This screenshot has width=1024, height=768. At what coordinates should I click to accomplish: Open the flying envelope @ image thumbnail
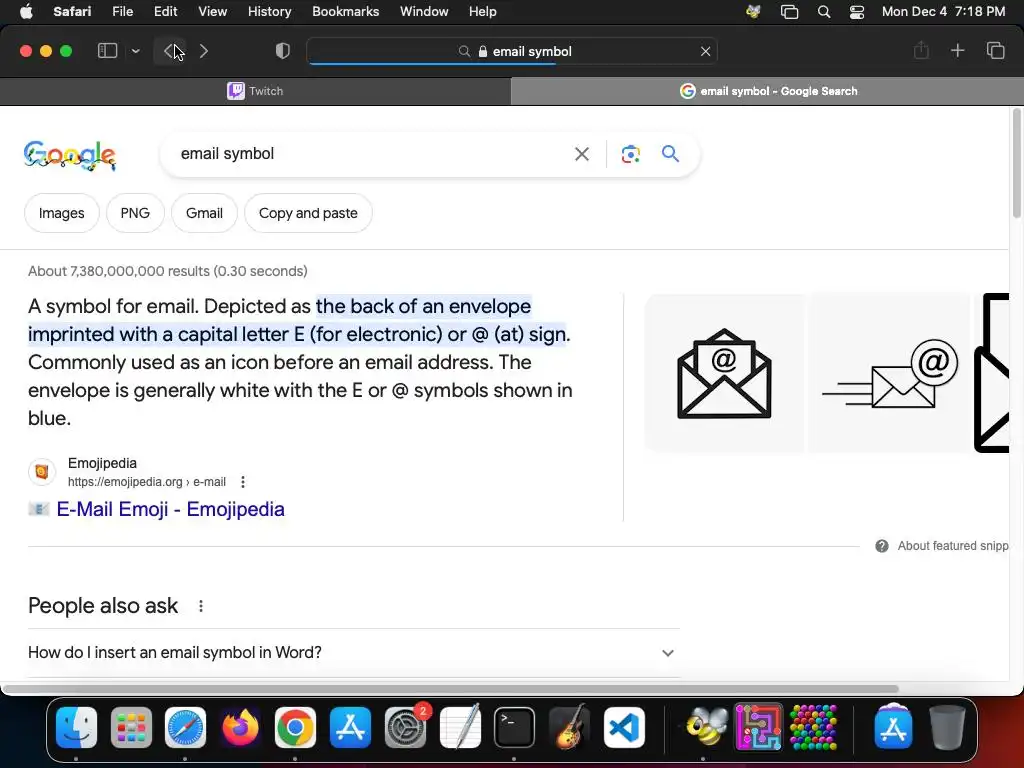point(889,373)
